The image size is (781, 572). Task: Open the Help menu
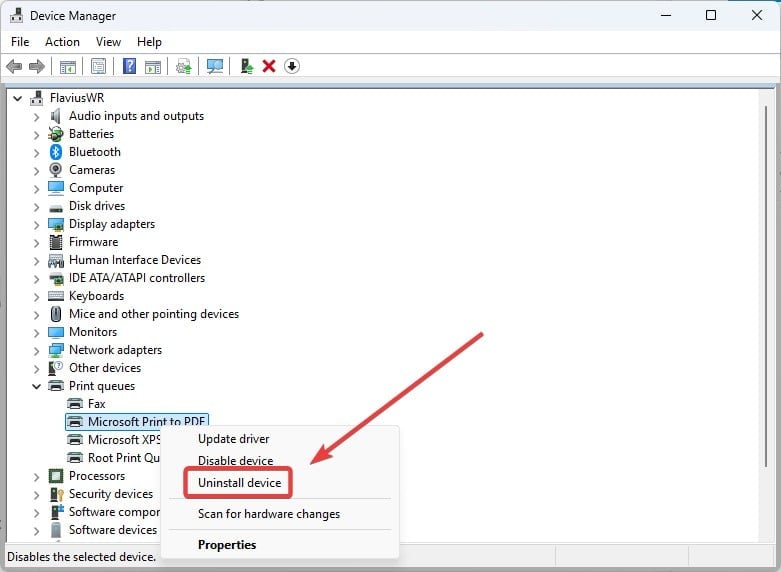click(x=149, y=42)
